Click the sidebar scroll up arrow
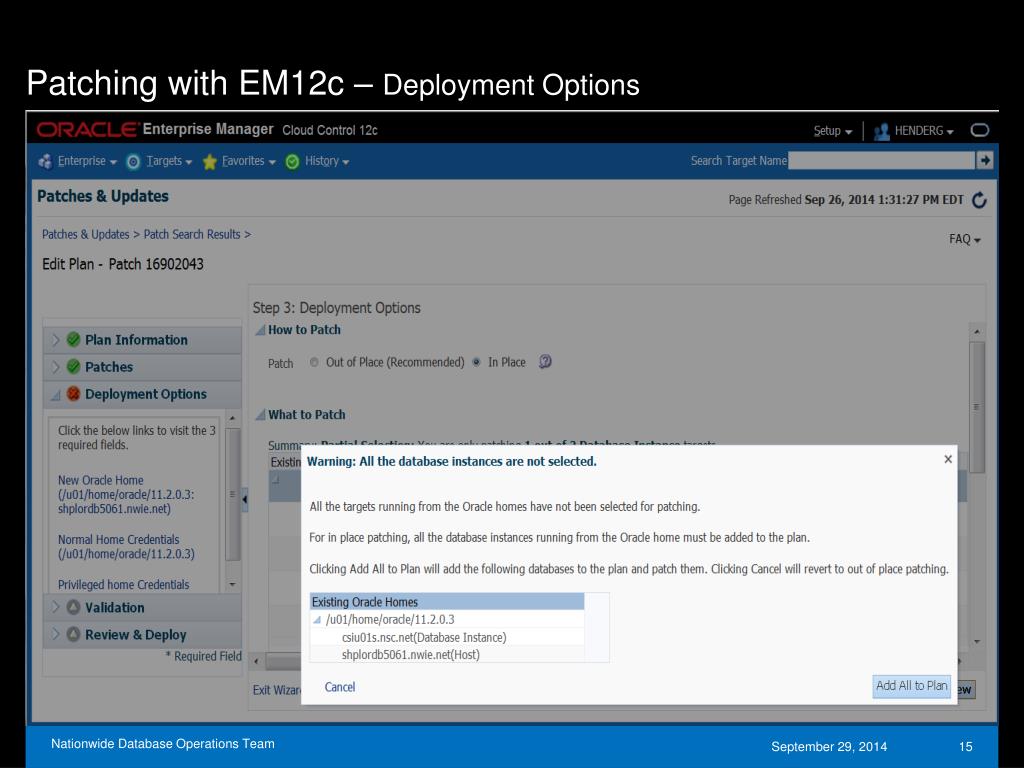Screen dimensions: 1024x768 click(232, 418)
